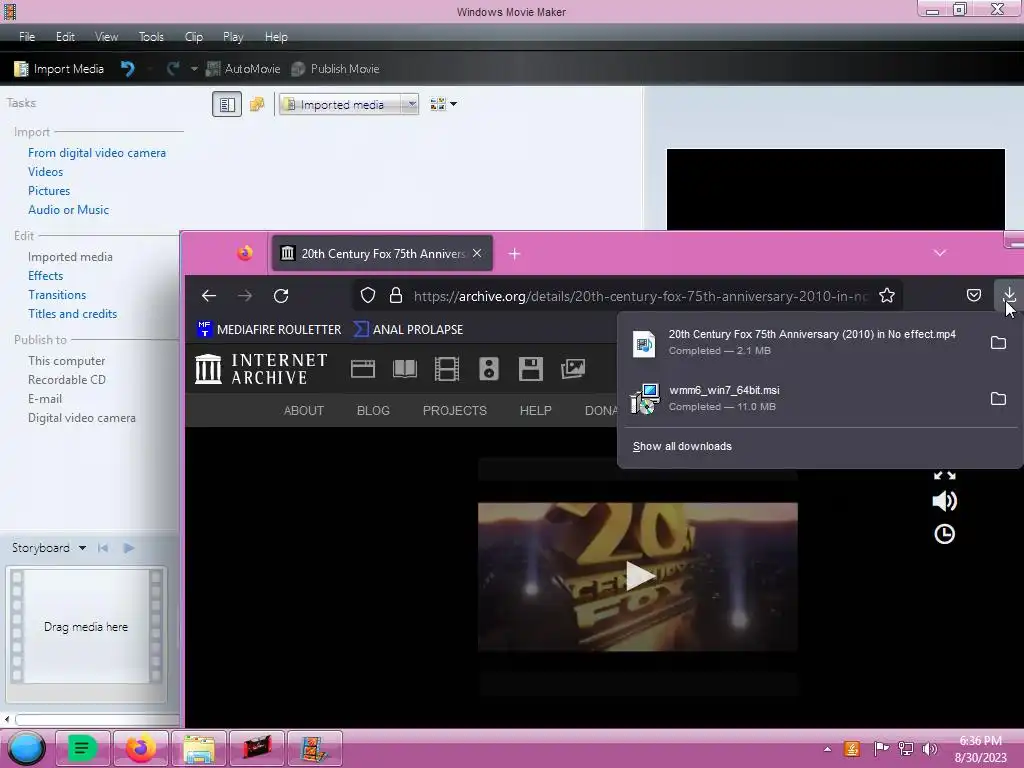Click the Drag media here storyboard slot

pos(86,627)
